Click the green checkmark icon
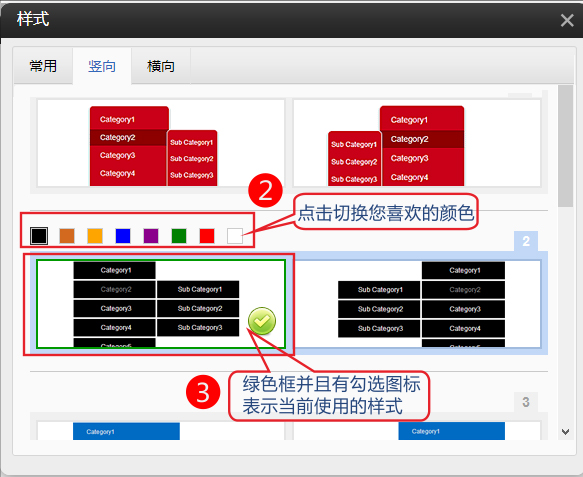This screenshot has height=477, width=583. coord(262,321)
